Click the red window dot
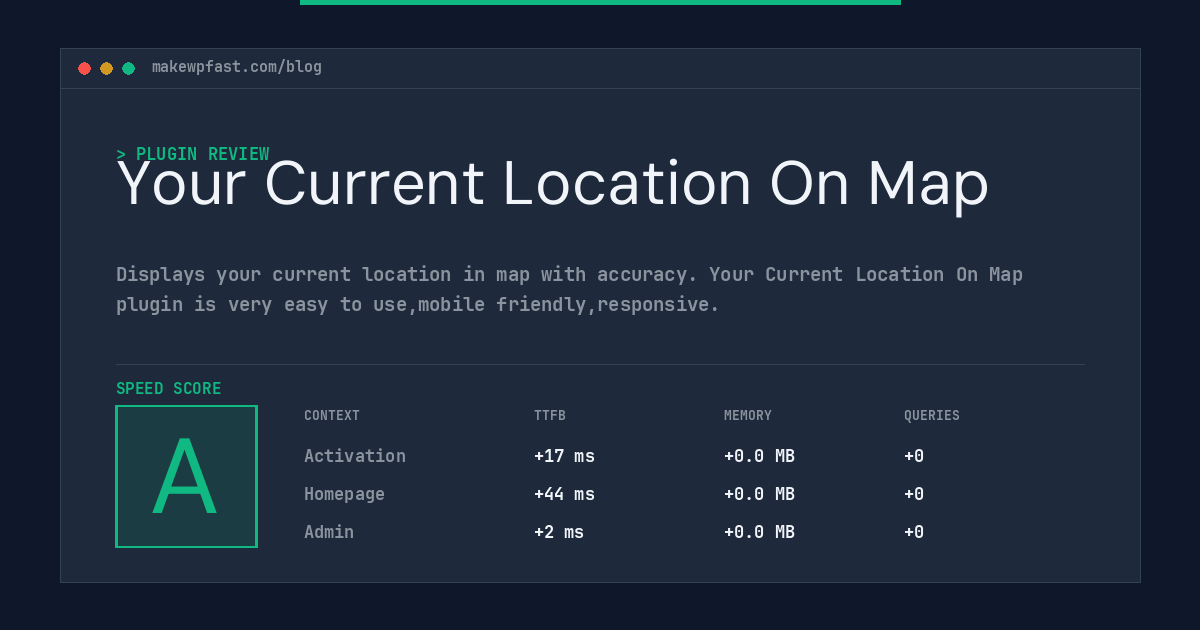This screenshot has width=1200, height=630. pos(84,68)
